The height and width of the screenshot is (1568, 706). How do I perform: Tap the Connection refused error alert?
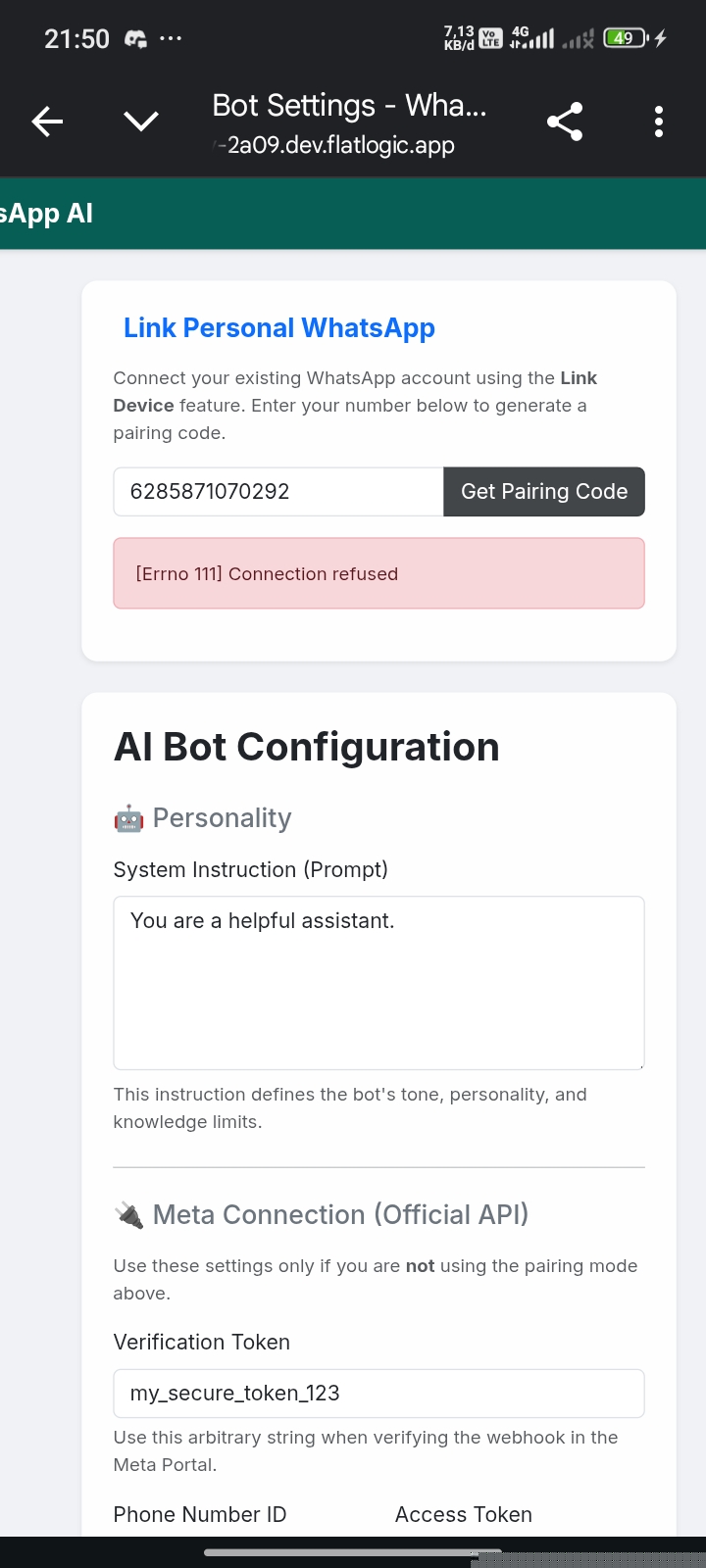(378, 573)
